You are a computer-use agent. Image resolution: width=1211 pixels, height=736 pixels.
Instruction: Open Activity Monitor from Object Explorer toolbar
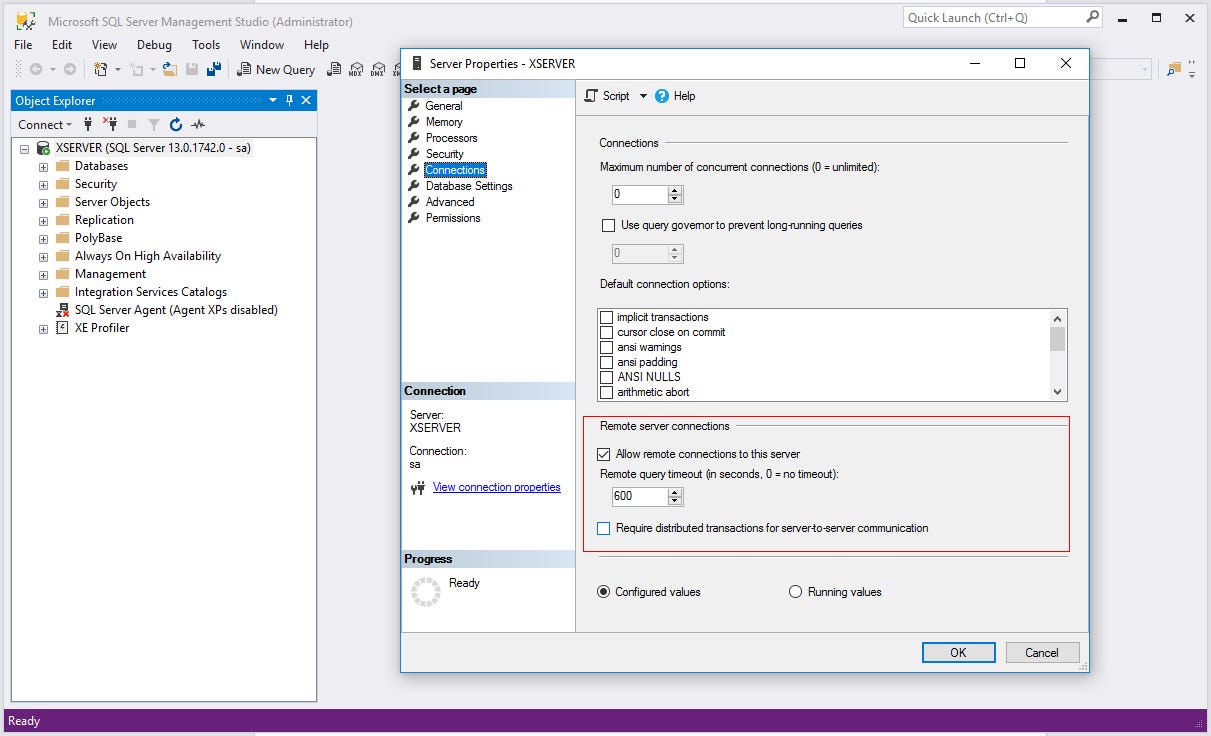point(198,124)
